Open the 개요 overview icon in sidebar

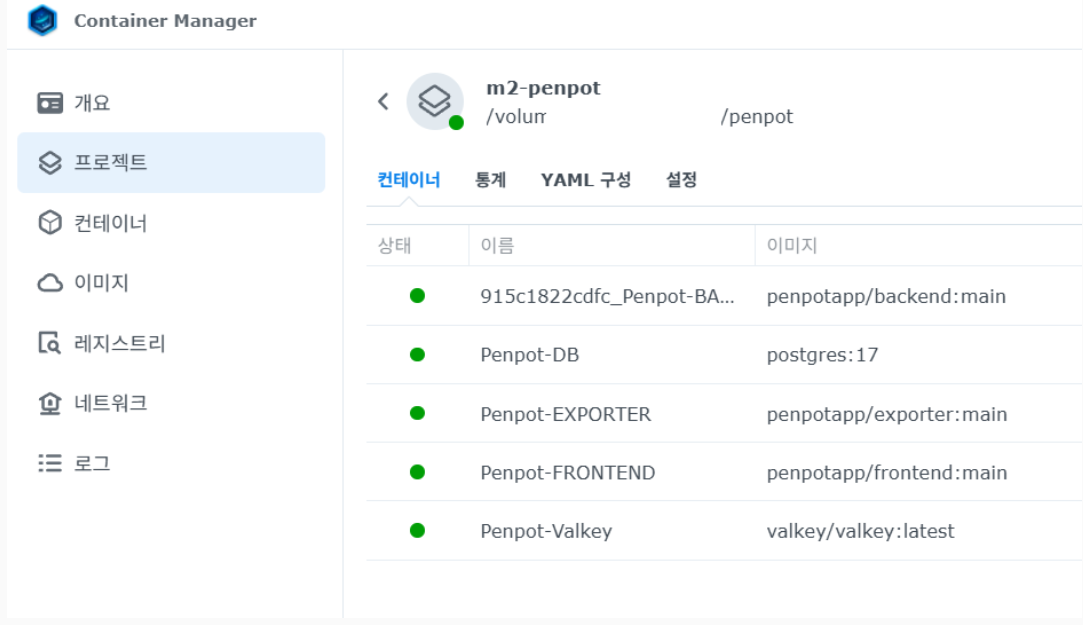(50, 103)
